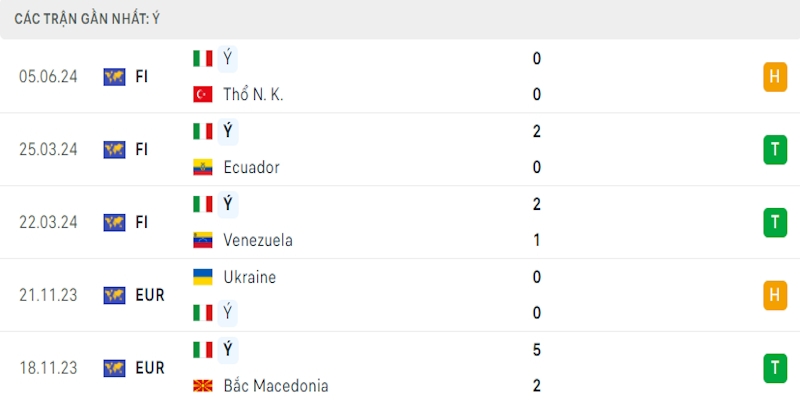This screenshot has height=400, width=800.
Task: Open the Ecuador team link
Action: pyautogui.click(x=251, y=168)
